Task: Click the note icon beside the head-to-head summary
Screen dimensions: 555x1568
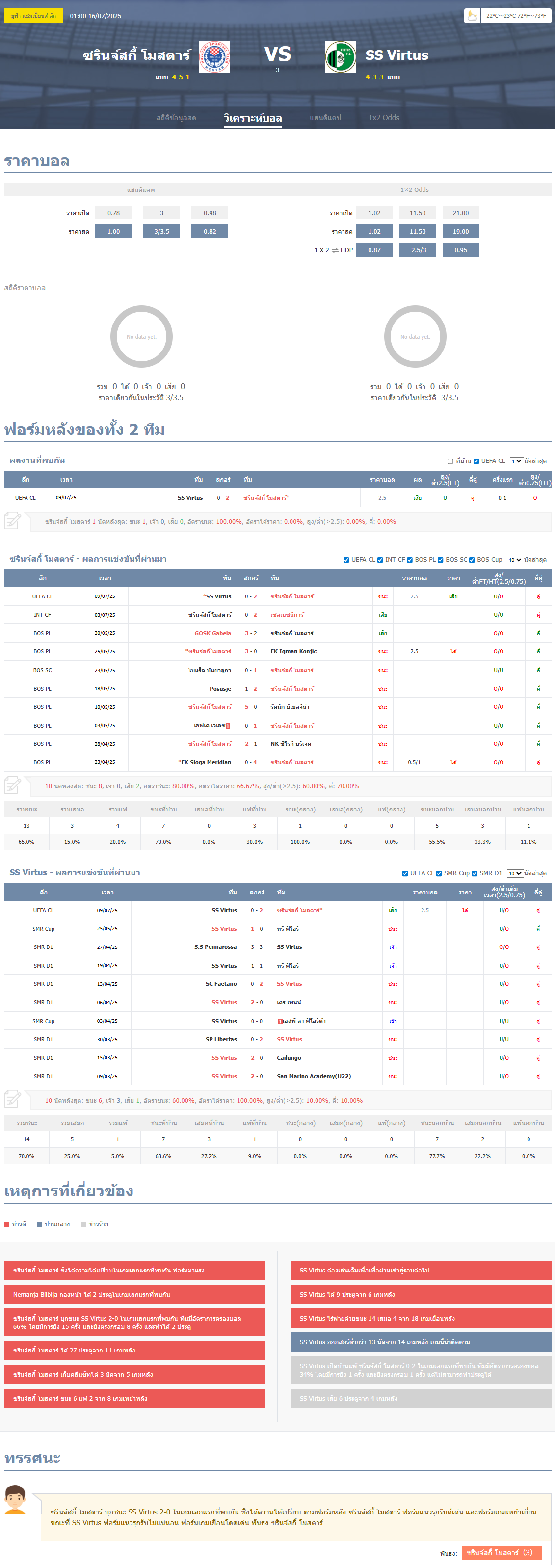Action: point(13,521)
